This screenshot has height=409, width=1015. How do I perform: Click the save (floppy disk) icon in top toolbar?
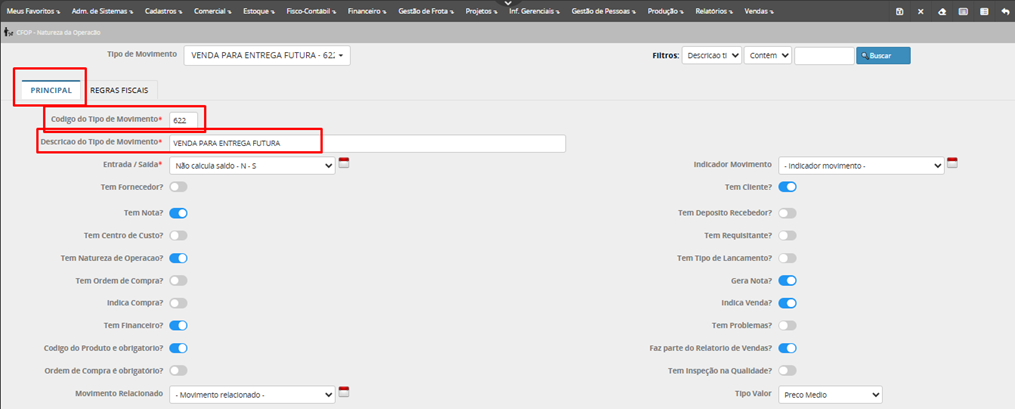click(900, 11)
